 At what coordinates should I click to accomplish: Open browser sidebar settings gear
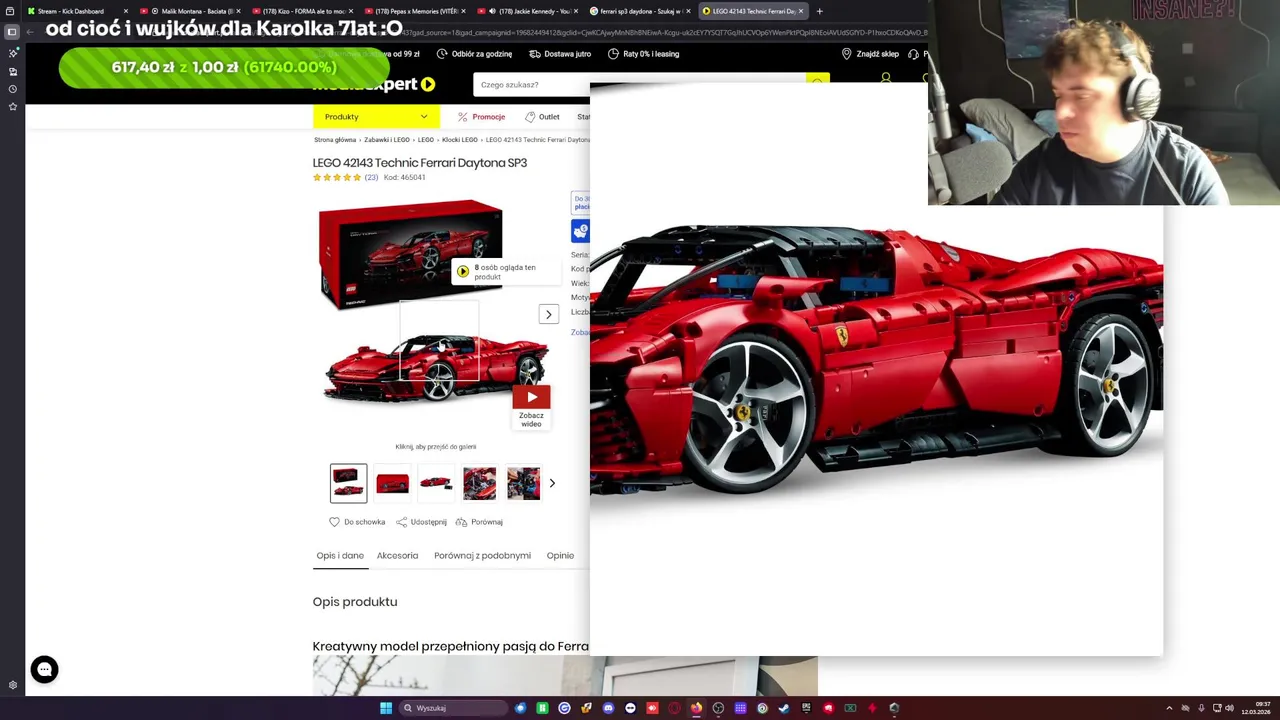click(13, 685)
